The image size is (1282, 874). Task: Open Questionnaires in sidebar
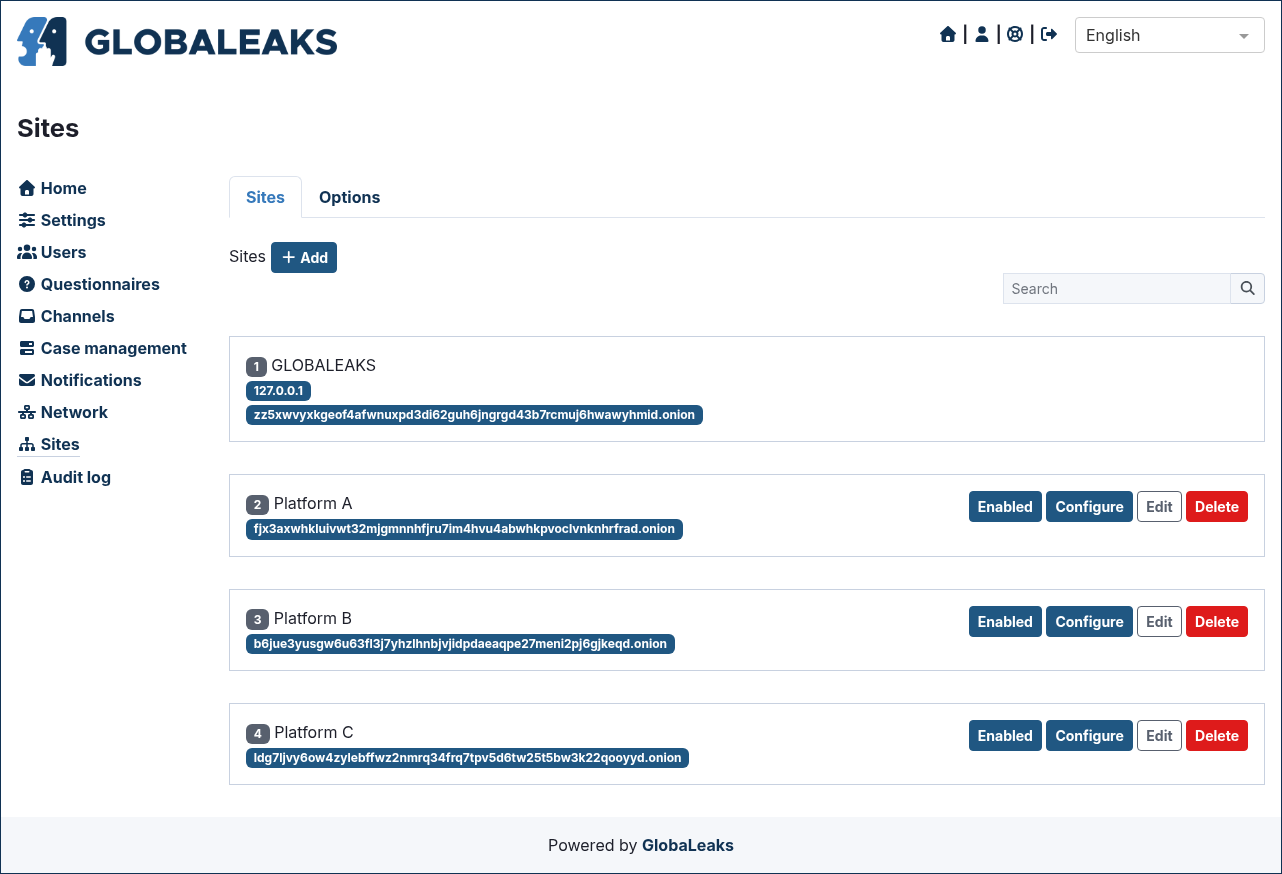pyautogui.click(x=90, y=284)
